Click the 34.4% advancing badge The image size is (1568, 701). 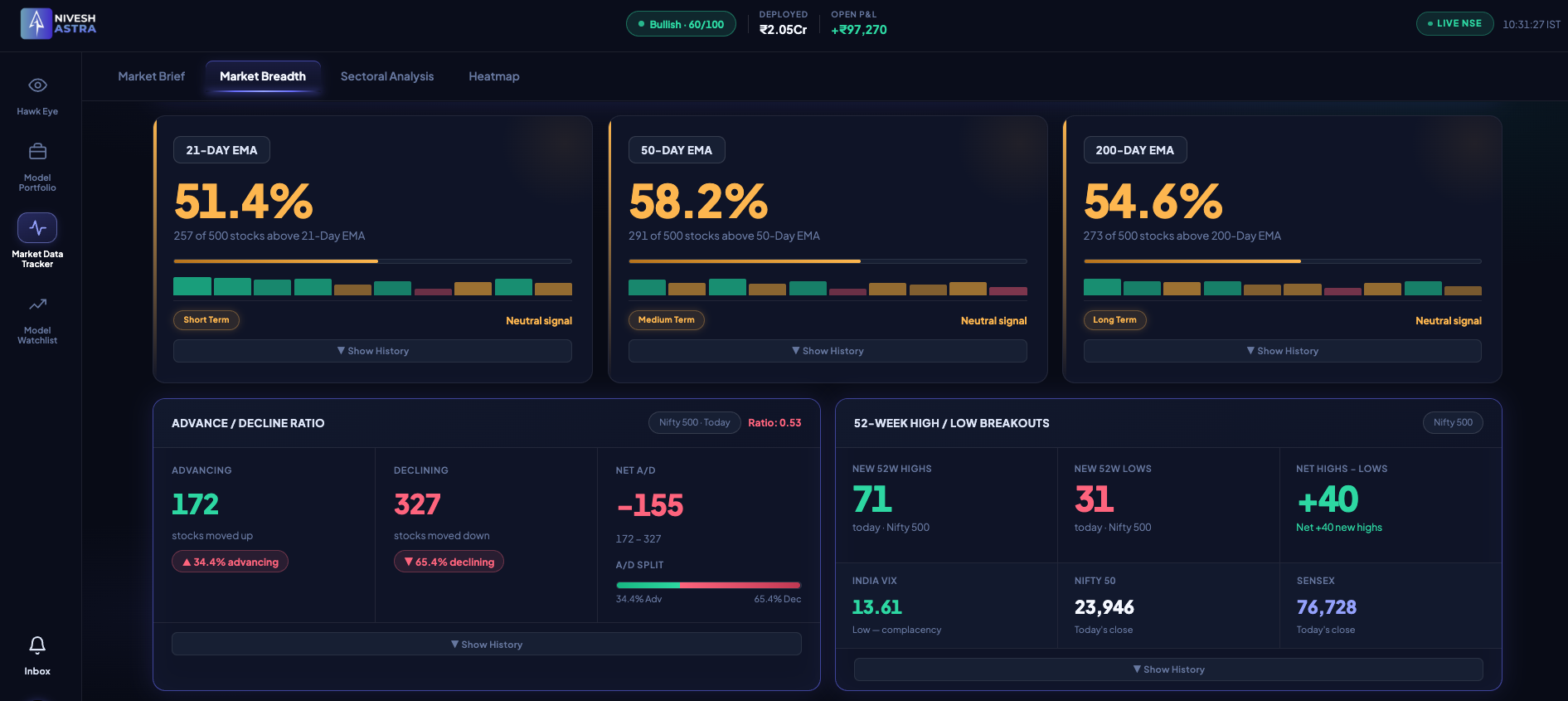[x=231, y=562]
